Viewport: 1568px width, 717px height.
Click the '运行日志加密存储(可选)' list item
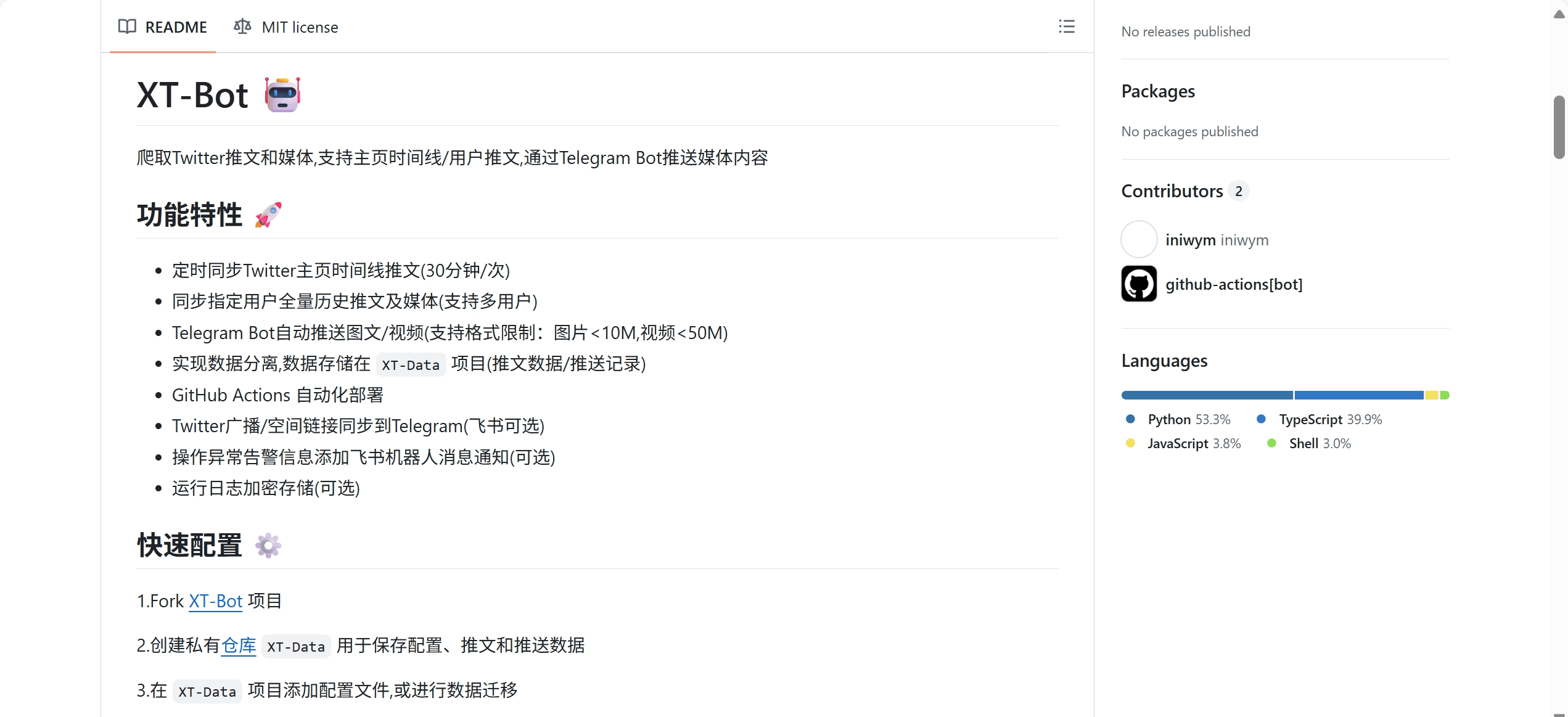266,488
